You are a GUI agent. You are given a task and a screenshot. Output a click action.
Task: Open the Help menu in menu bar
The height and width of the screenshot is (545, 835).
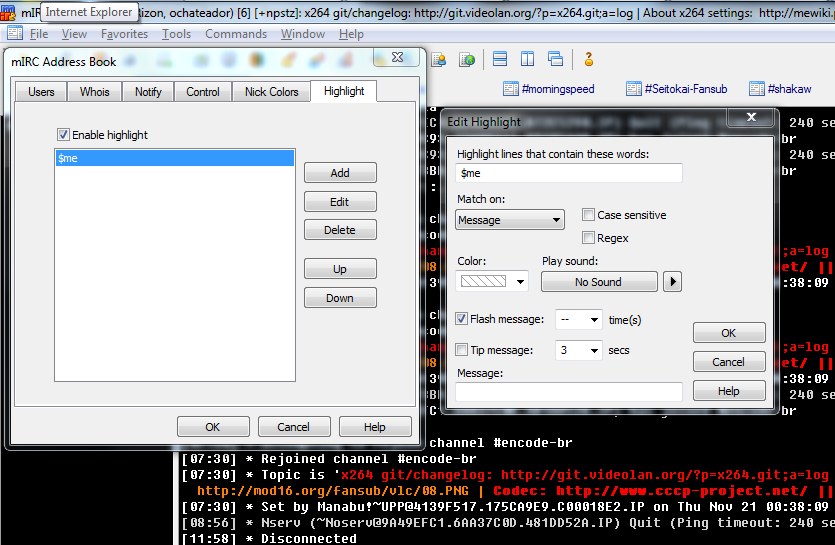click(x=351, y=34)
